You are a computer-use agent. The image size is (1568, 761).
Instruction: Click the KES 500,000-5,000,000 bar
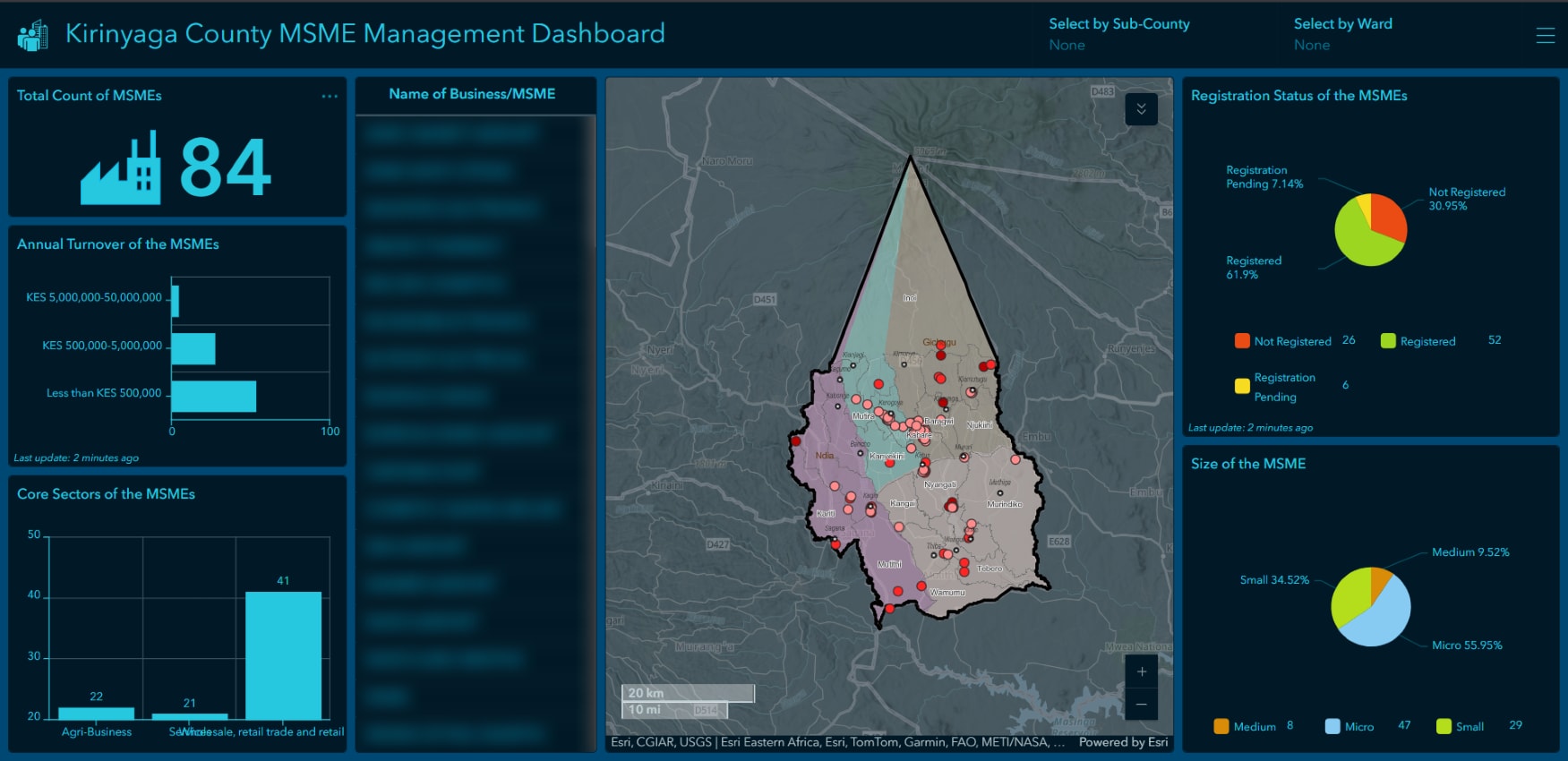pyautogui.click(x=193, y=348)
